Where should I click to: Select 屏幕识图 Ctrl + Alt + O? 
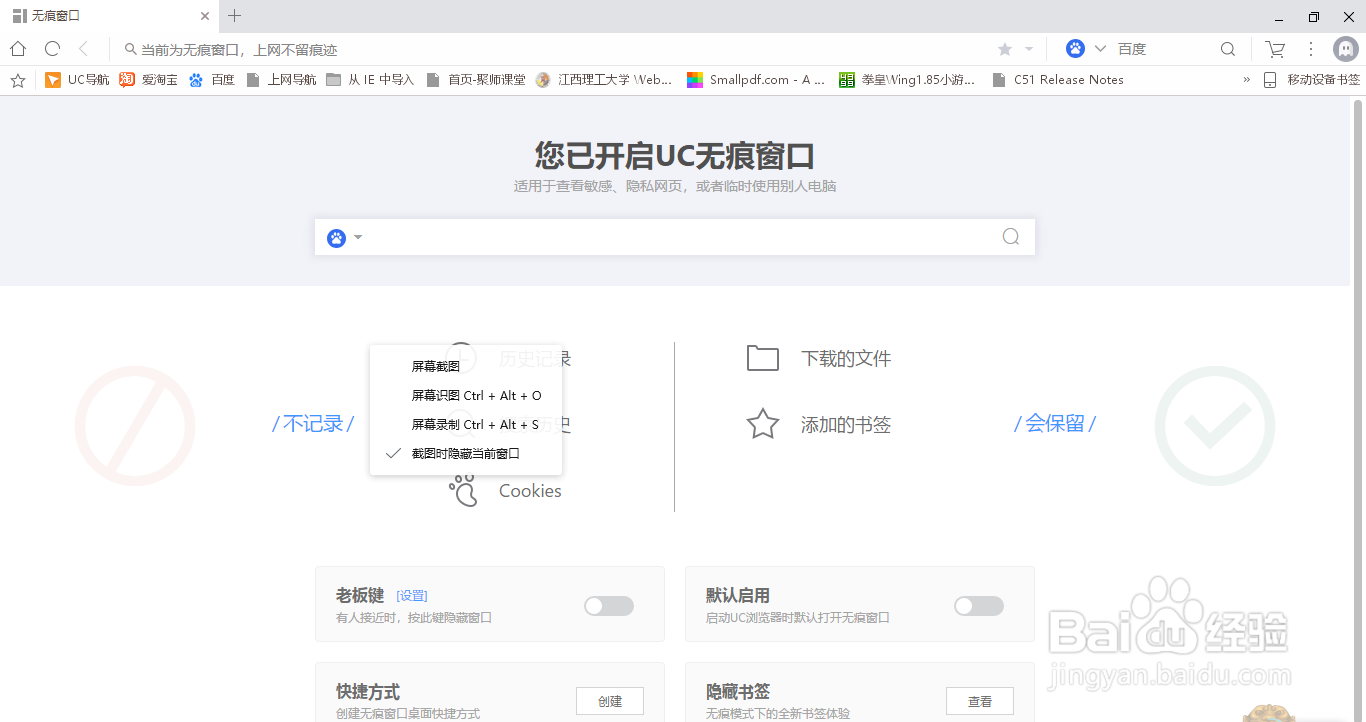point(466,396)
